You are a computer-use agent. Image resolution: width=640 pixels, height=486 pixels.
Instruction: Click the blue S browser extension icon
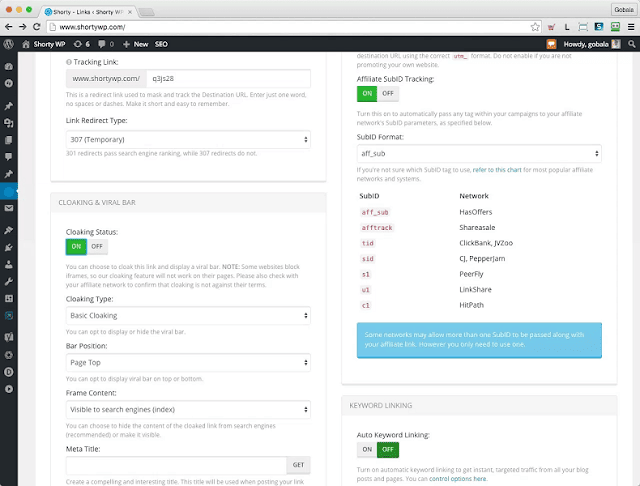(599, 27)
